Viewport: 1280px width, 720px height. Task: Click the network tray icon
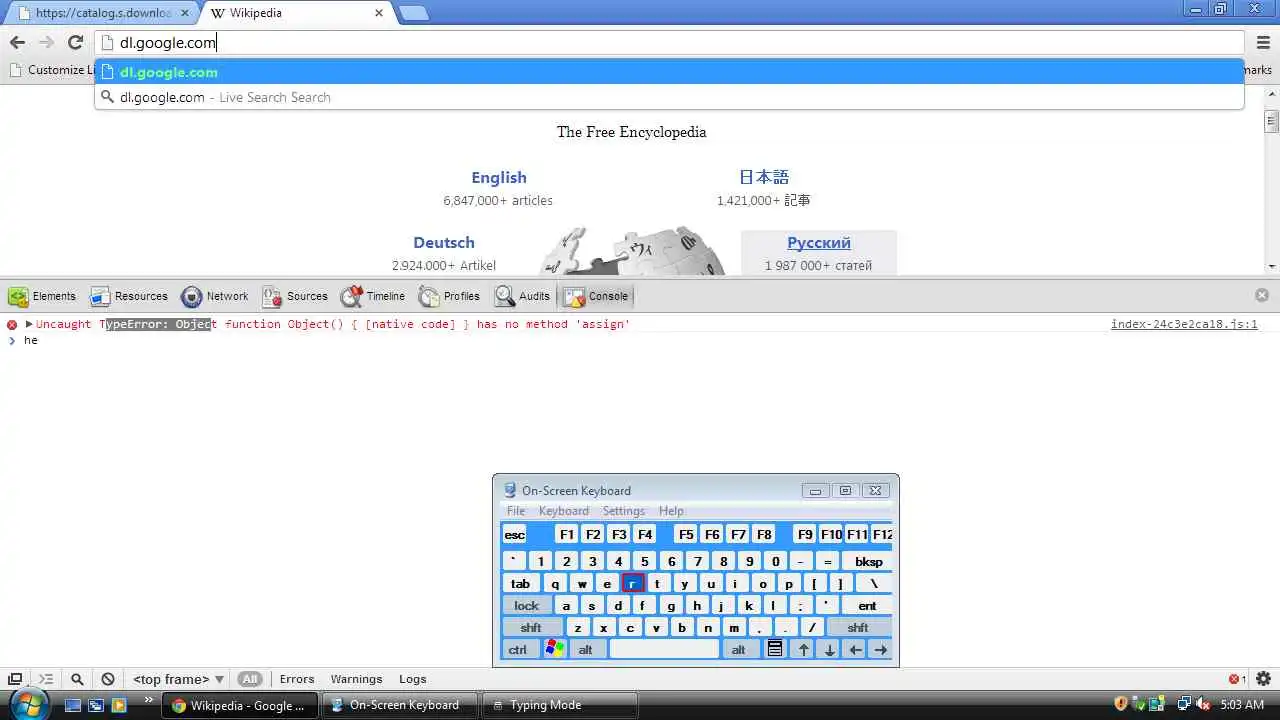click(x=1183, y=705)
